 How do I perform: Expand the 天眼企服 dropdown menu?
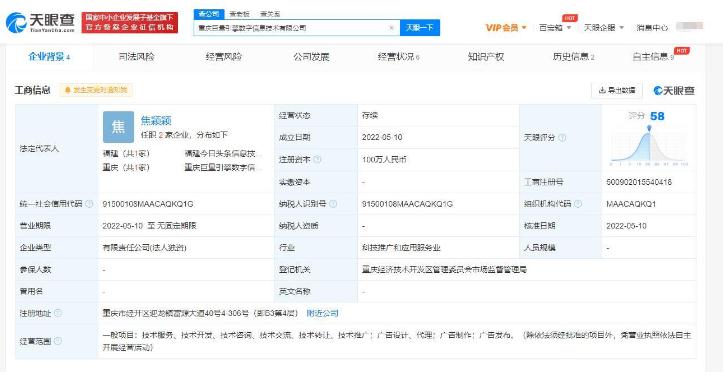click(x=604, y=28)
